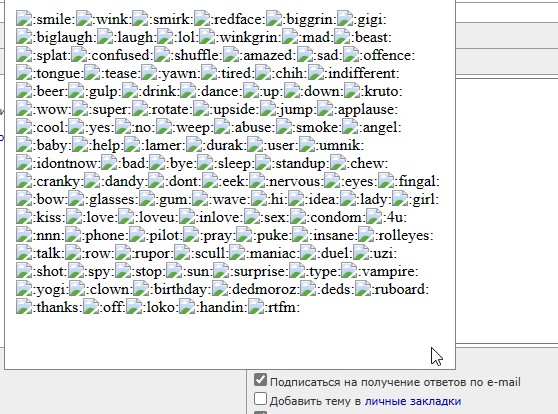Select the :lol: smiley image
Viewport: 558px width, 414px height.
[165, 37]
